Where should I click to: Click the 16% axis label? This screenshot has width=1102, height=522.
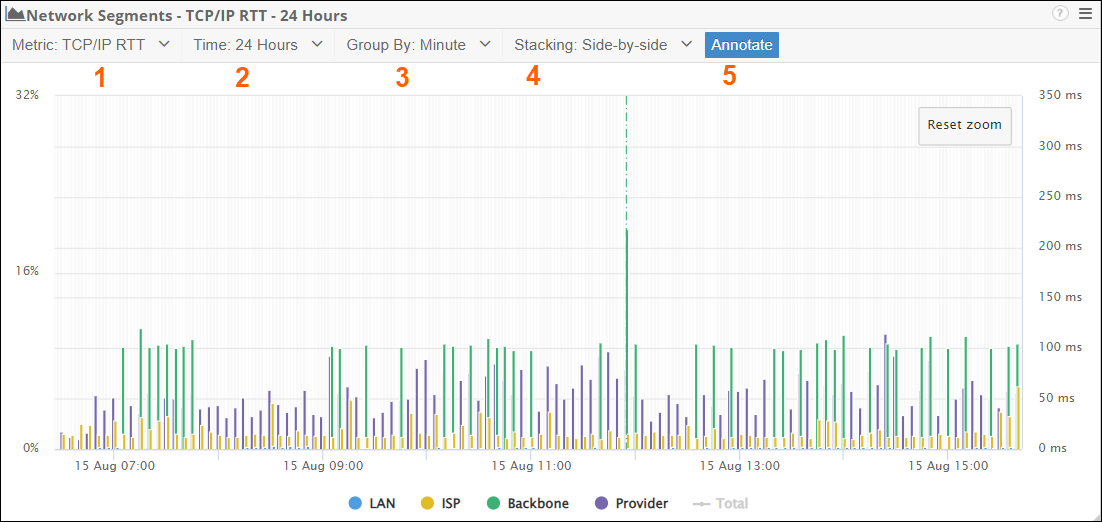coord(27,272)
